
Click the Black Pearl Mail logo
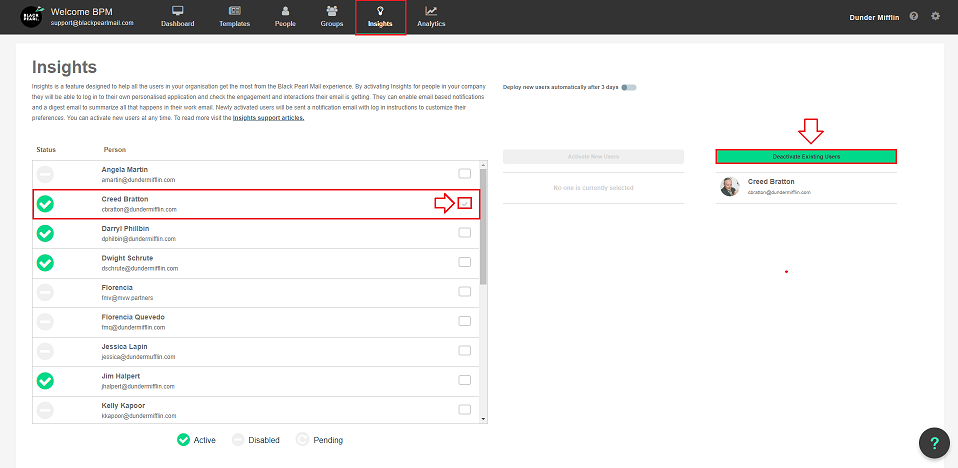click(32, 17)
